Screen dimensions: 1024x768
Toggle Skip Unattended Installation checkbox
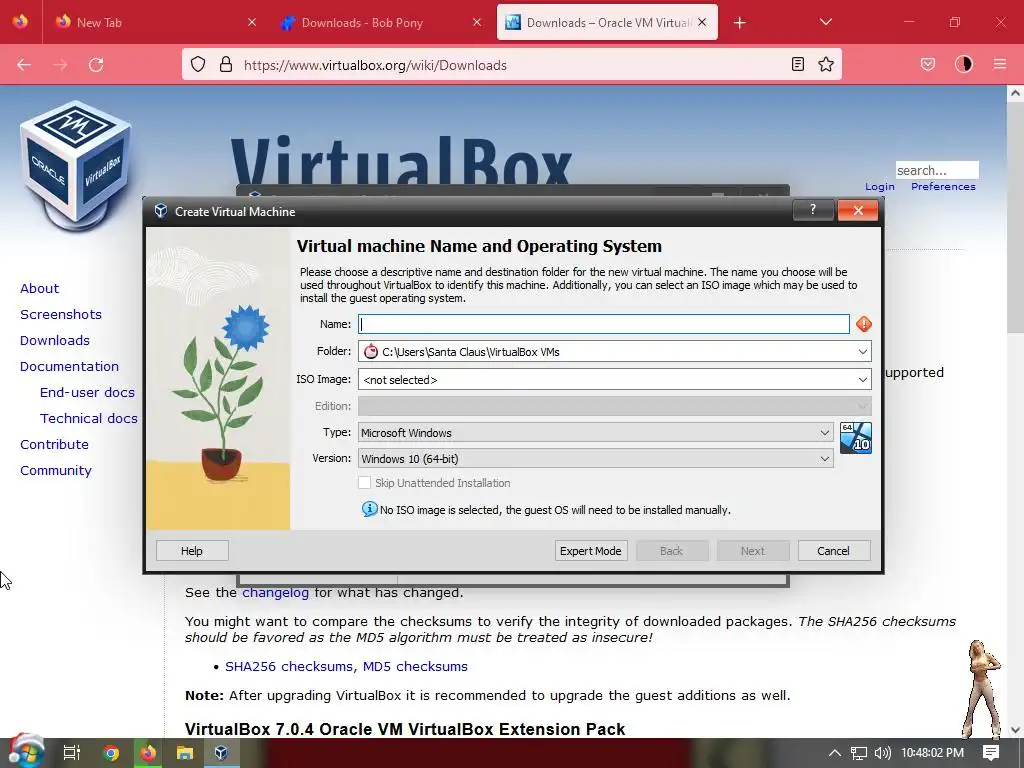click(364, 483)
